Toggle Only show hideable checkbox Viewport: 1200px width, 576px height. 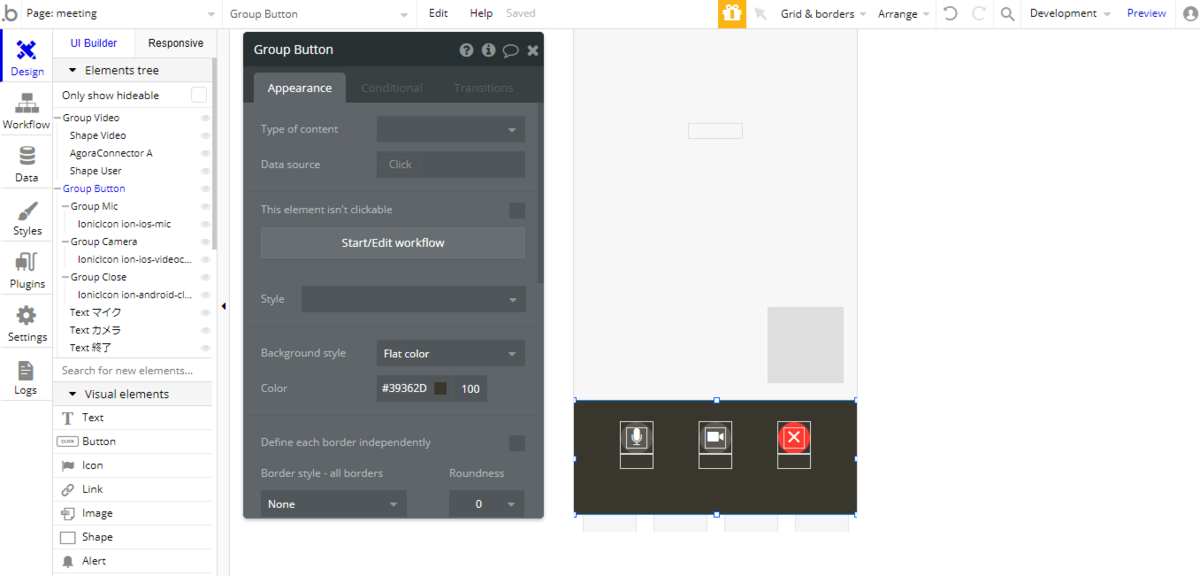[x=199, y=95]
